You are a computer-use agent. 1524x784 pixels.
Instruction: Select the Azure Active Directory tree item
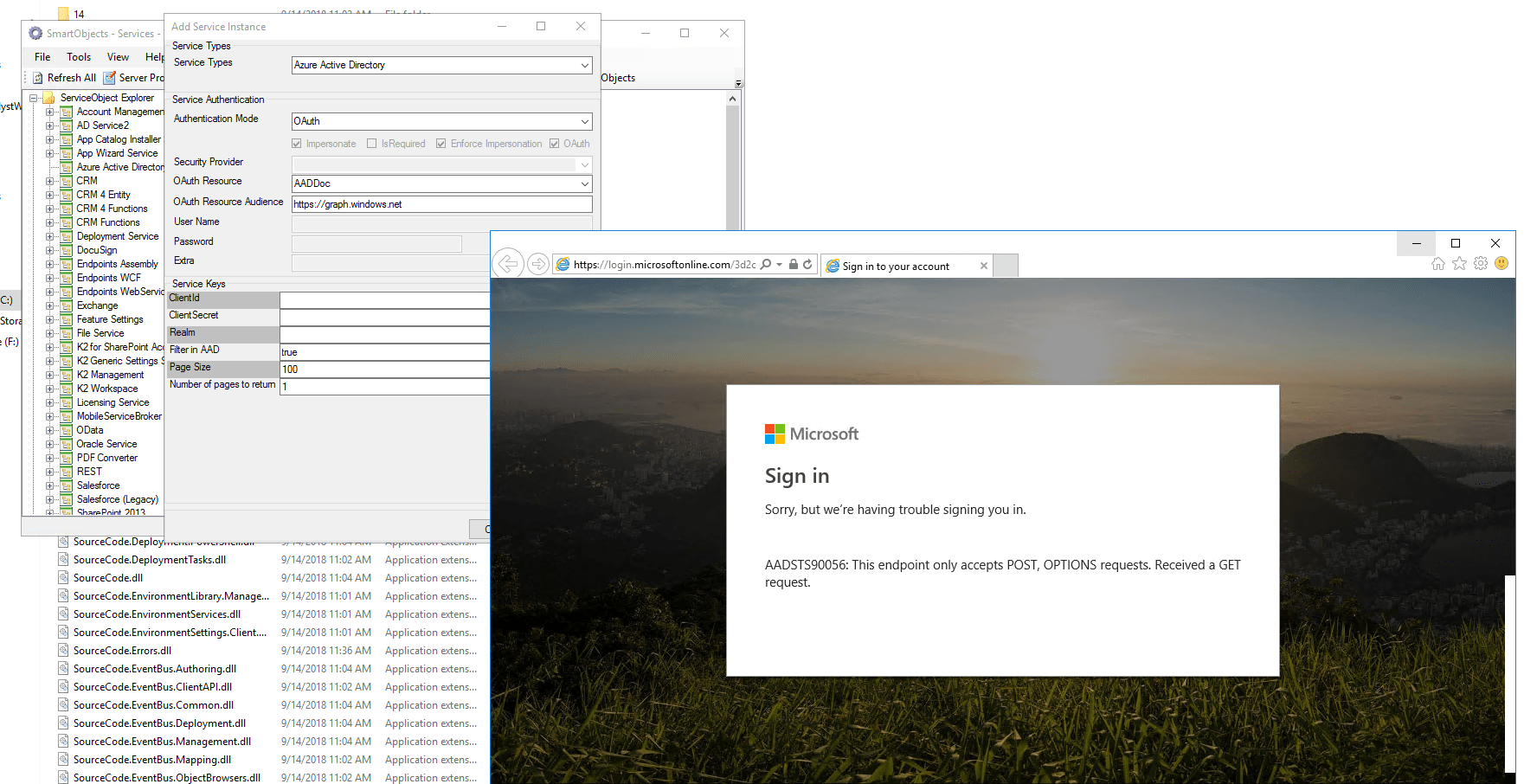119,167
